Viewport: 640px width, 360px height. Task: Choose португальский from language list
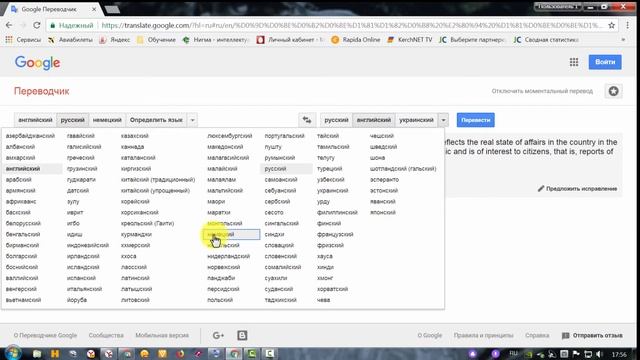[x=284, y=136]
